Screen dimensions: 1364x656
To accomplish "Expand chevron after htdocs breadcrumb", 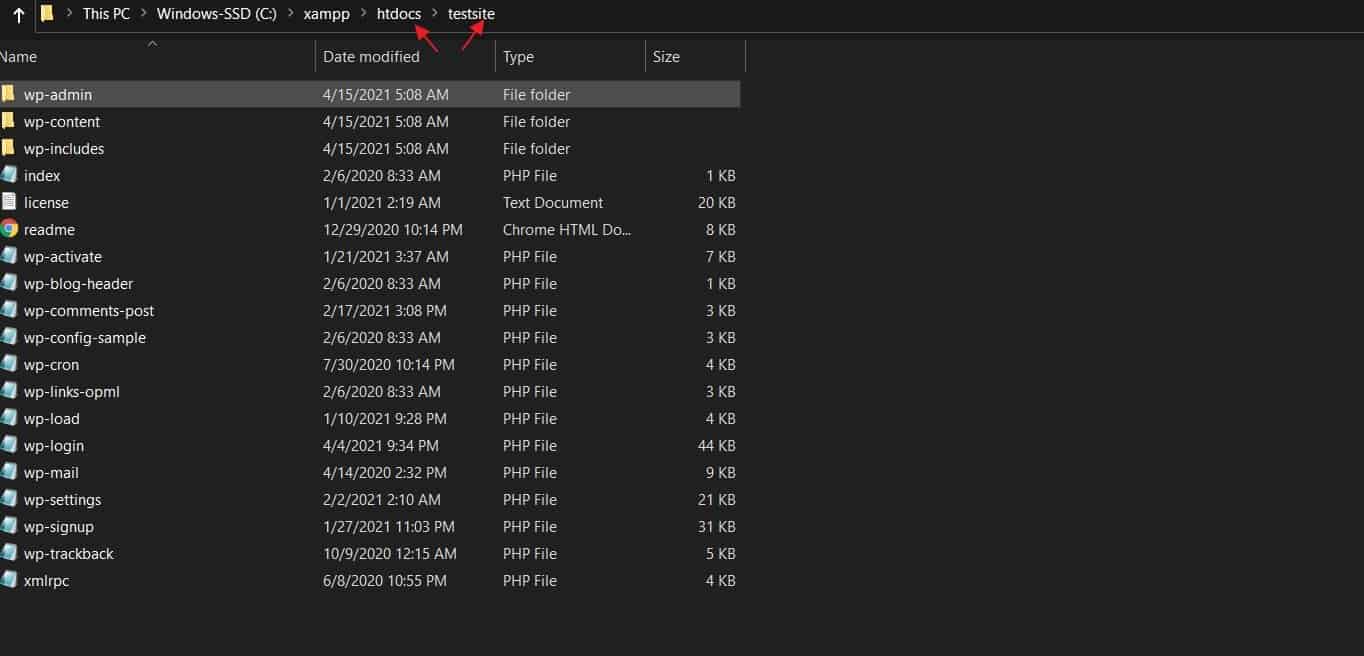I will [435, 14].
